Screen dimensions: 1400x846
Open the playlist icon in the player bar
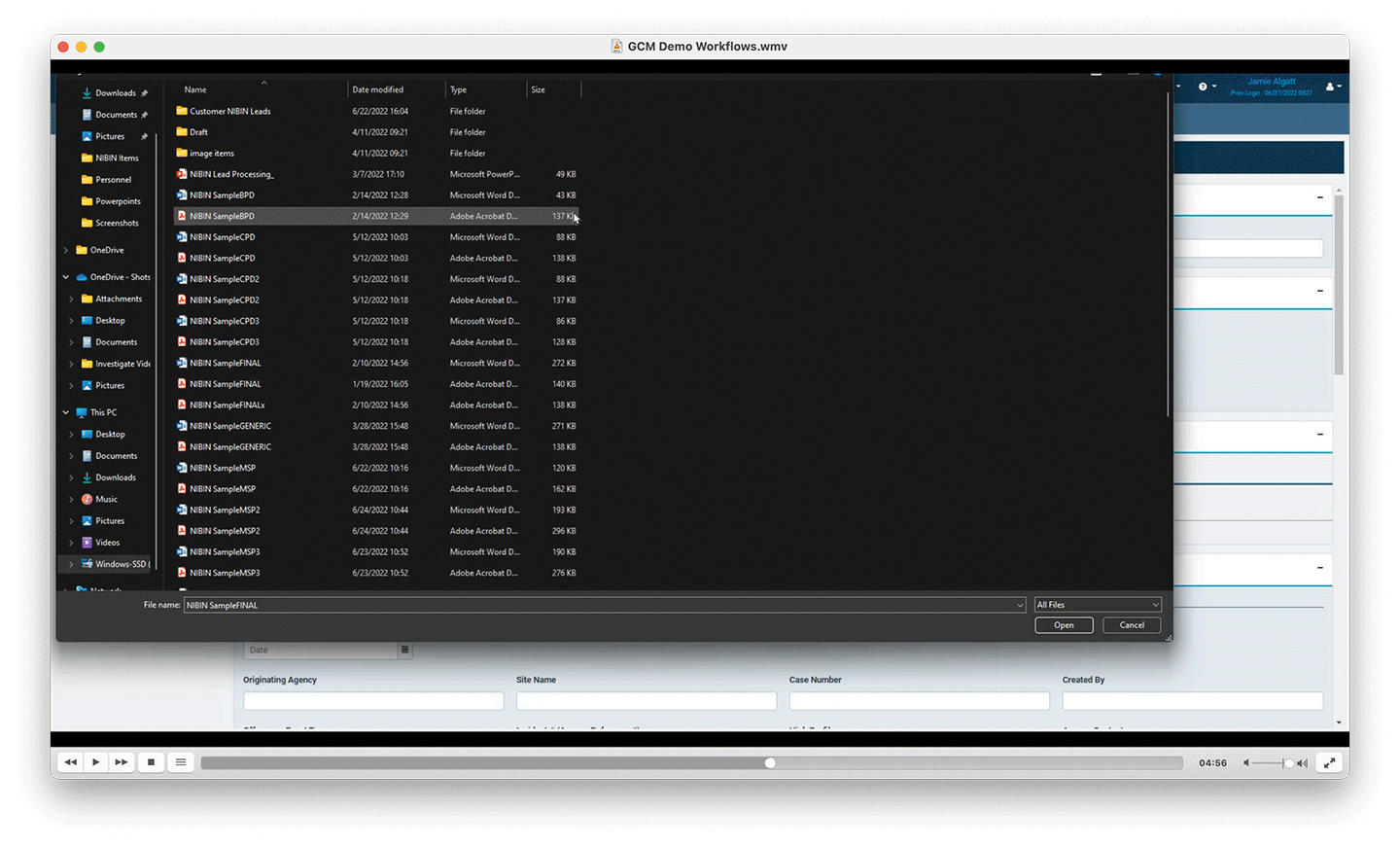pyautogui.click(x=181, y=762)
